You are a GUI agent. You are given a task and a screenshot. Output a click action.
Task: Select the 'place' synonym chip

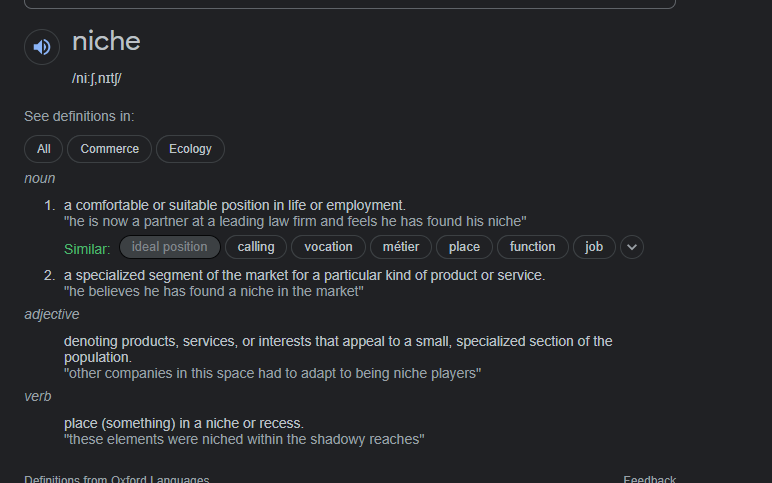[x=464, y=247]
